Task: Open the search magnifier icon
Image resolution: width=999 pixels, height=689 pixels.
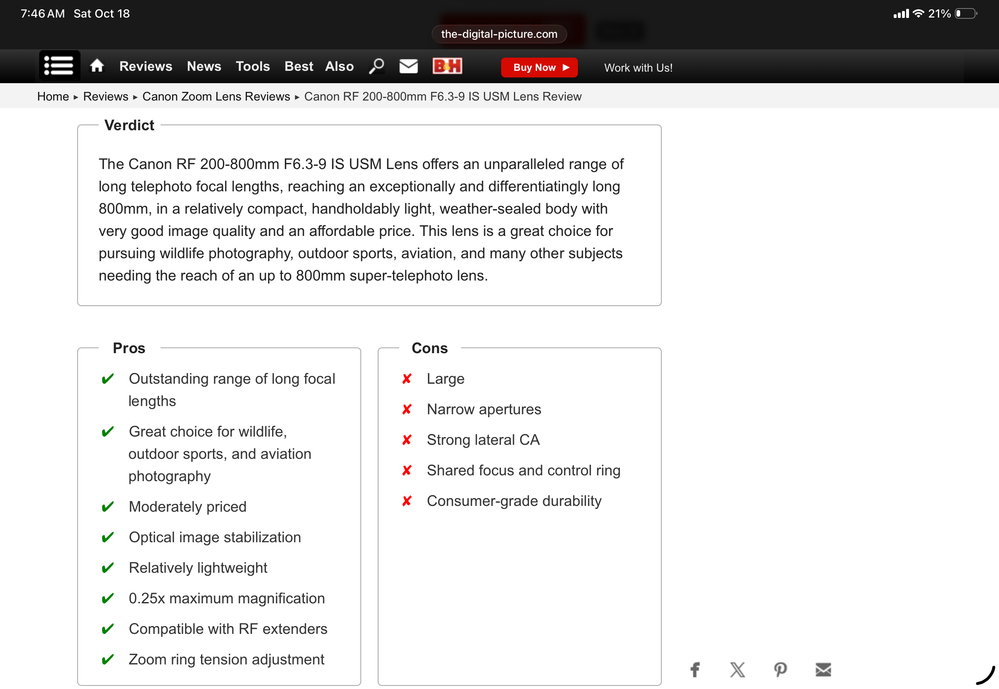Action: (x=377, y=66)
